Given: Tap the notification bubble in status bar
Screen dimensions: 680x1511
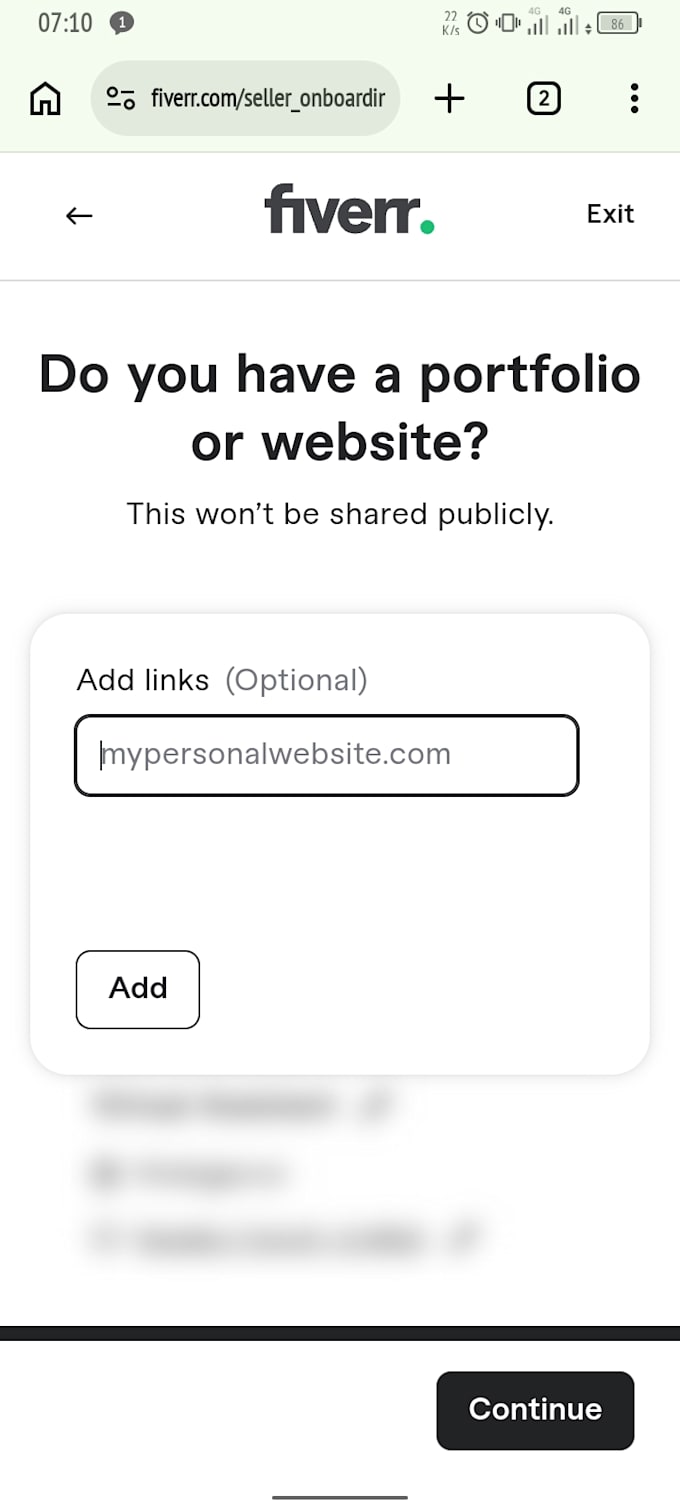Looking at the screenshot, I should coord(122,23).
